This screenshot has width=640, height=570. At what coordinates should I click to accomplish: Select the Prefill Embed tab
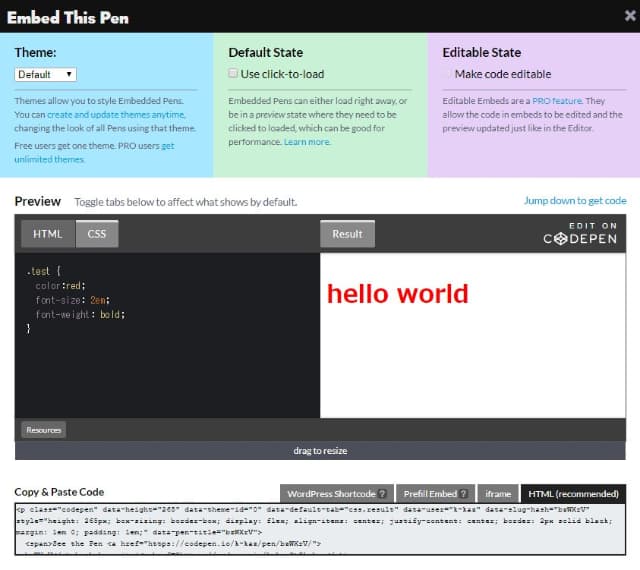pyautogui.click(x=435, y=494)
